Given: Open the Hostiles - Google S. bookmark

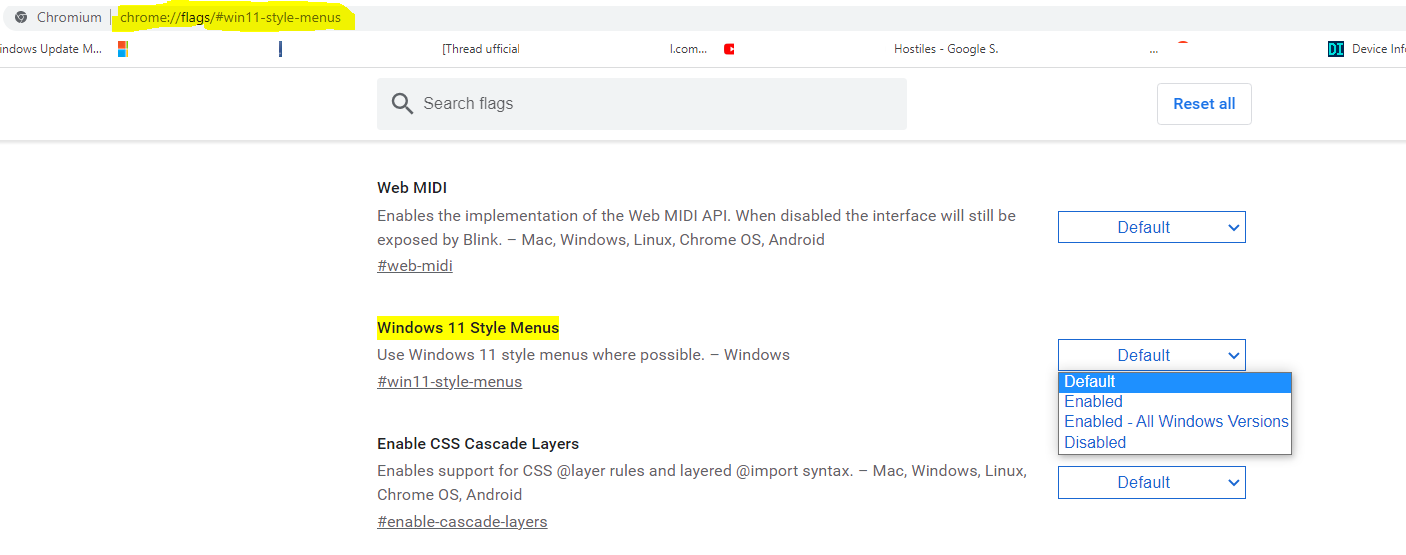Looking at the screenshot, I should point(946,49).
